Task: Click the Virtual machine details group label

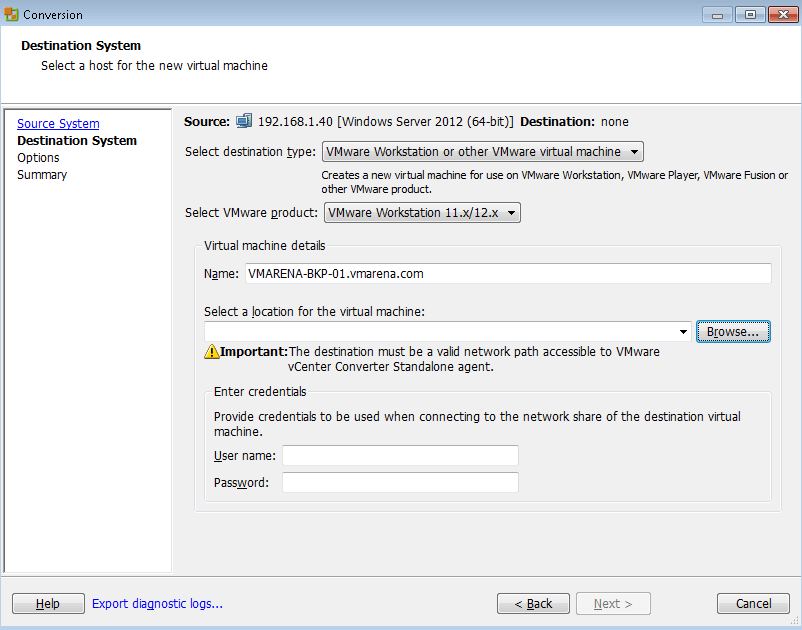Action: 264,245
